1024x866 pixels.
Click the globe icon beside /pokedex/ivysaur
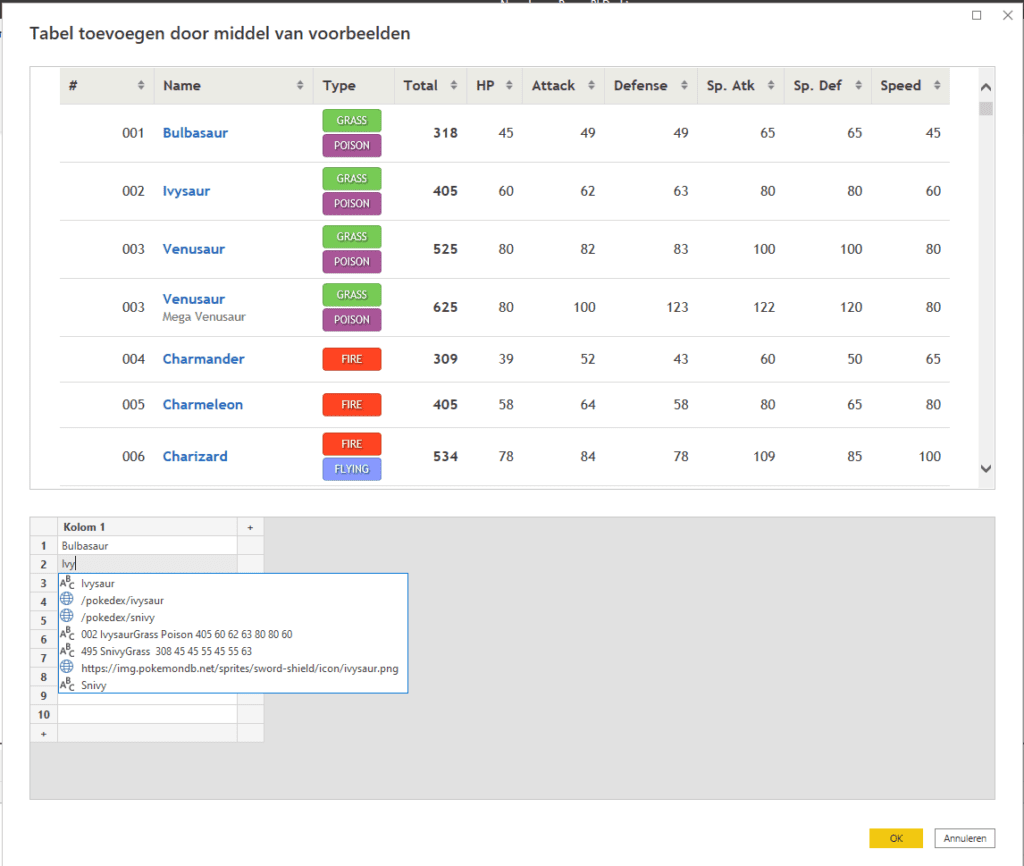[x=67, y=599]
